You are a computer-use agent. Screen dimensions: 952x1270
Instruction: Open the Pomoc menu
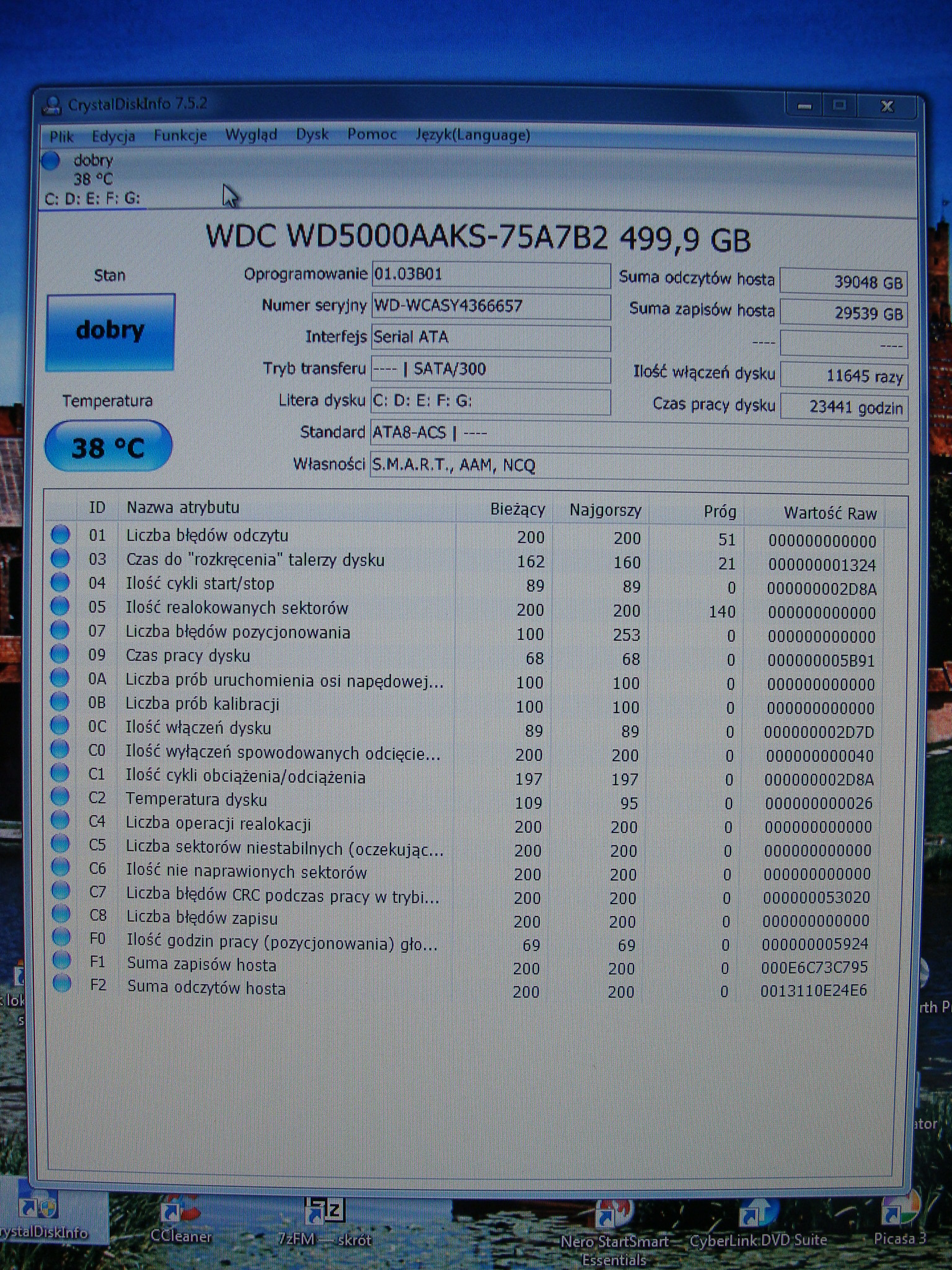click(x=372, y=134)
